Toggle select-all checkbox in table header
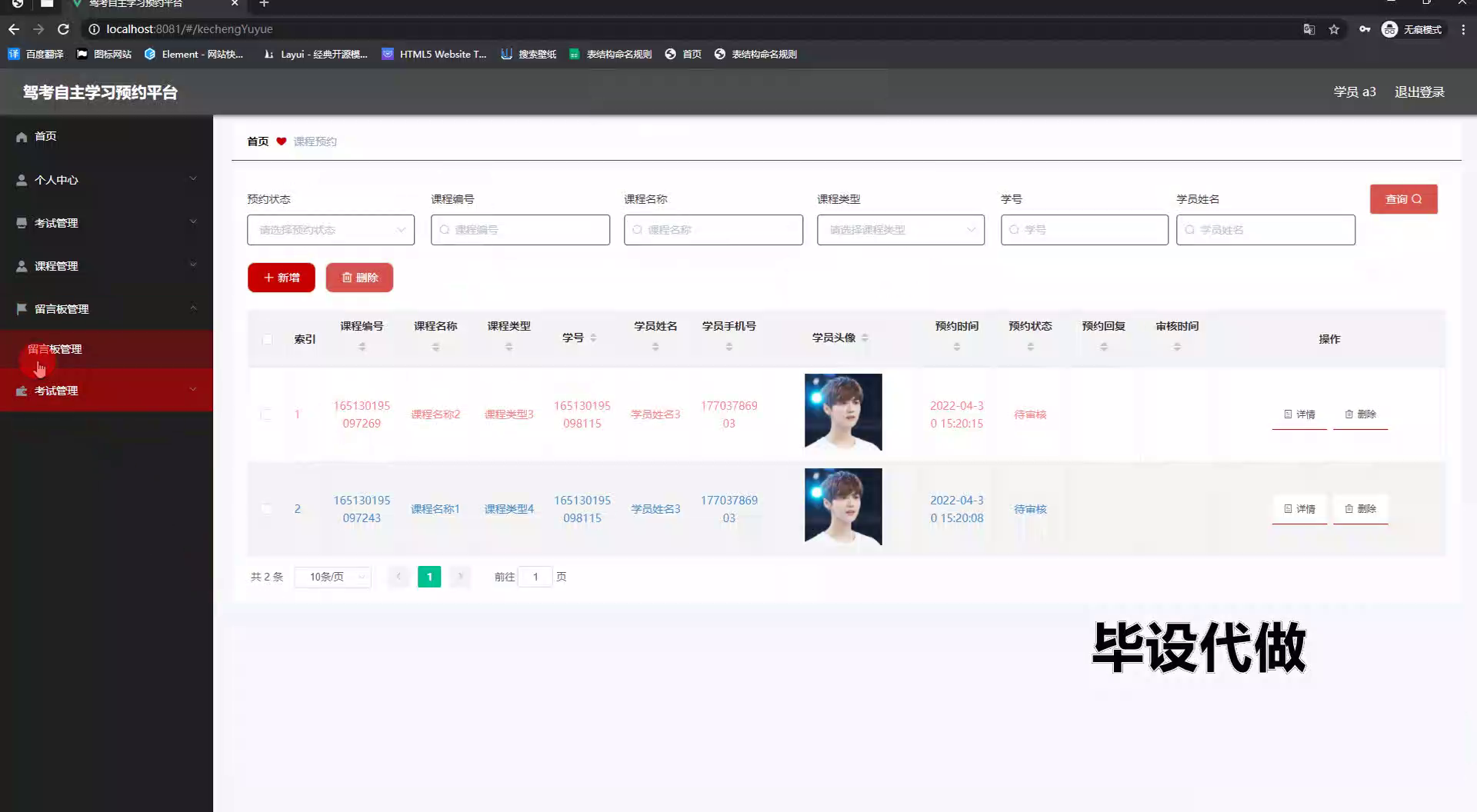 [267, 339]
